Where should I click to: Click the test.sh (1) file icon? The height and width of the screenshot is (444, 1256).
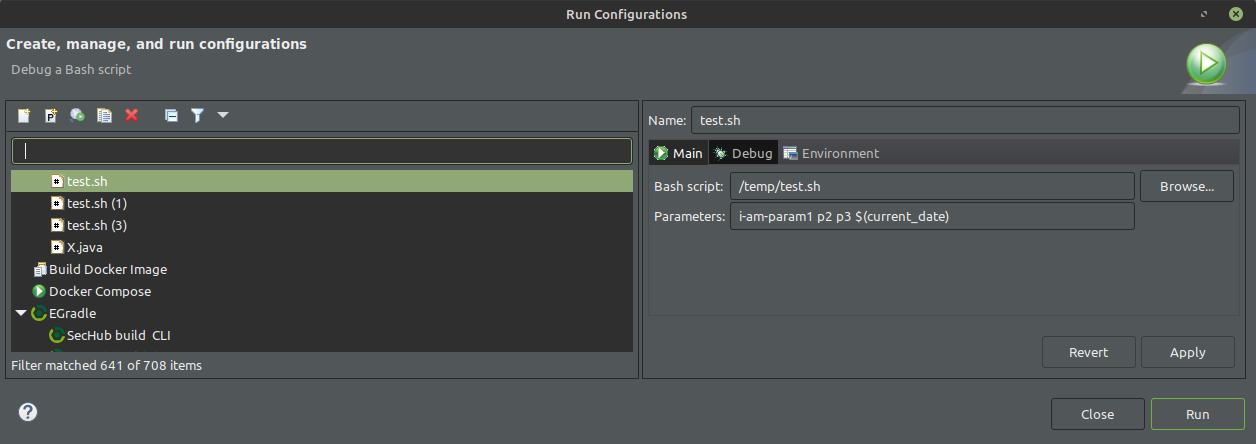(x=57, y=203)
